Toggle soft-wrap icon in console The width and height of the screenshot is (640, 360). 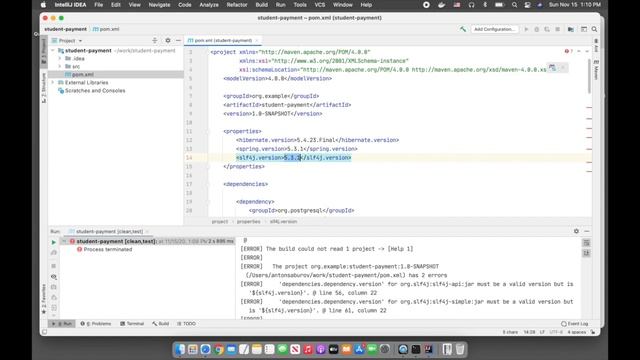point(587,243)
